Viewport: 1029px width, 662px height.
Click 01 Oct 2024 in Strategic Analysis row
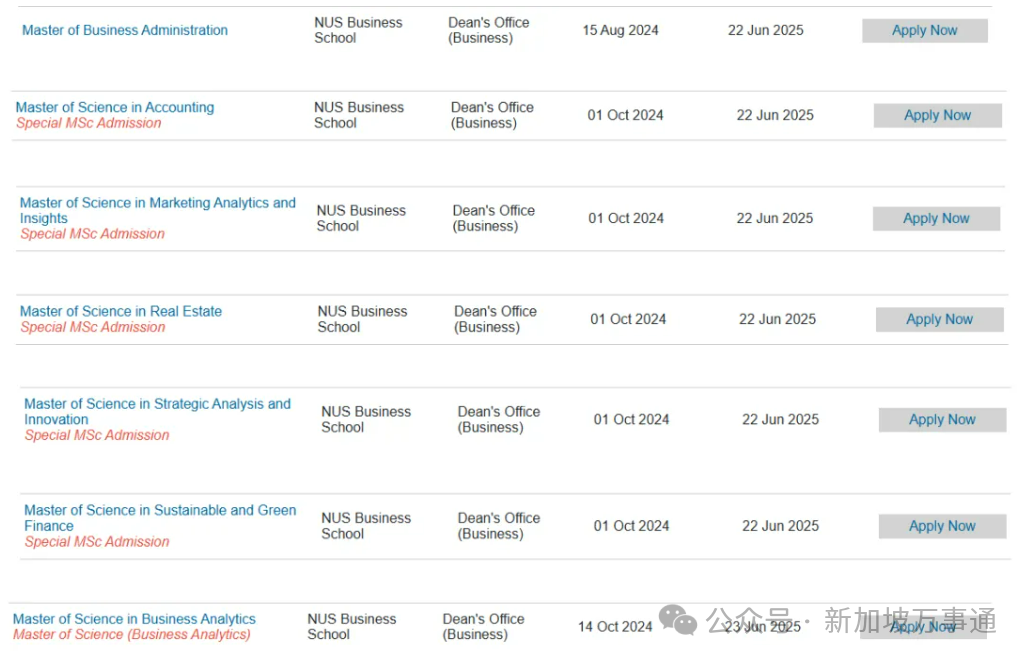[631, 419]
